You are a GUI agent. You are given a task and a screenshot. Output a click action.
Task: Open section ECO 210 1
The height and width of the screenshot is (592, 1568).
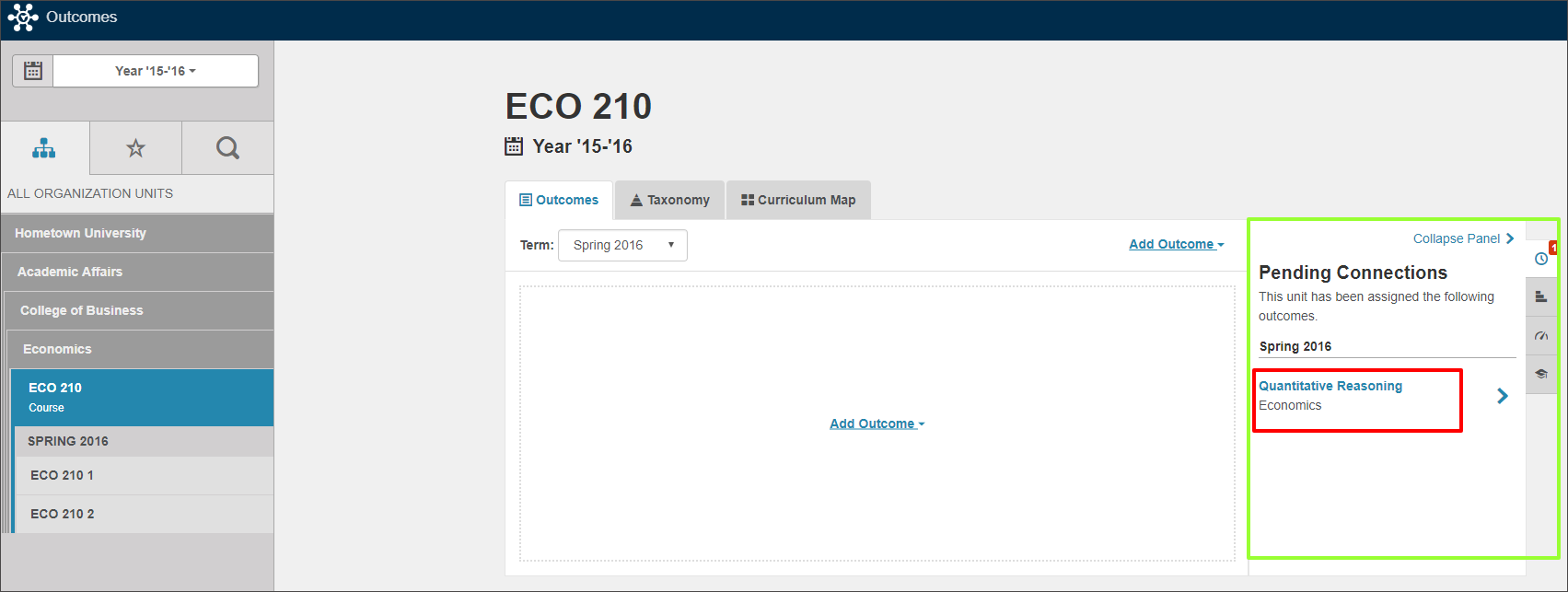coord(145,475)
